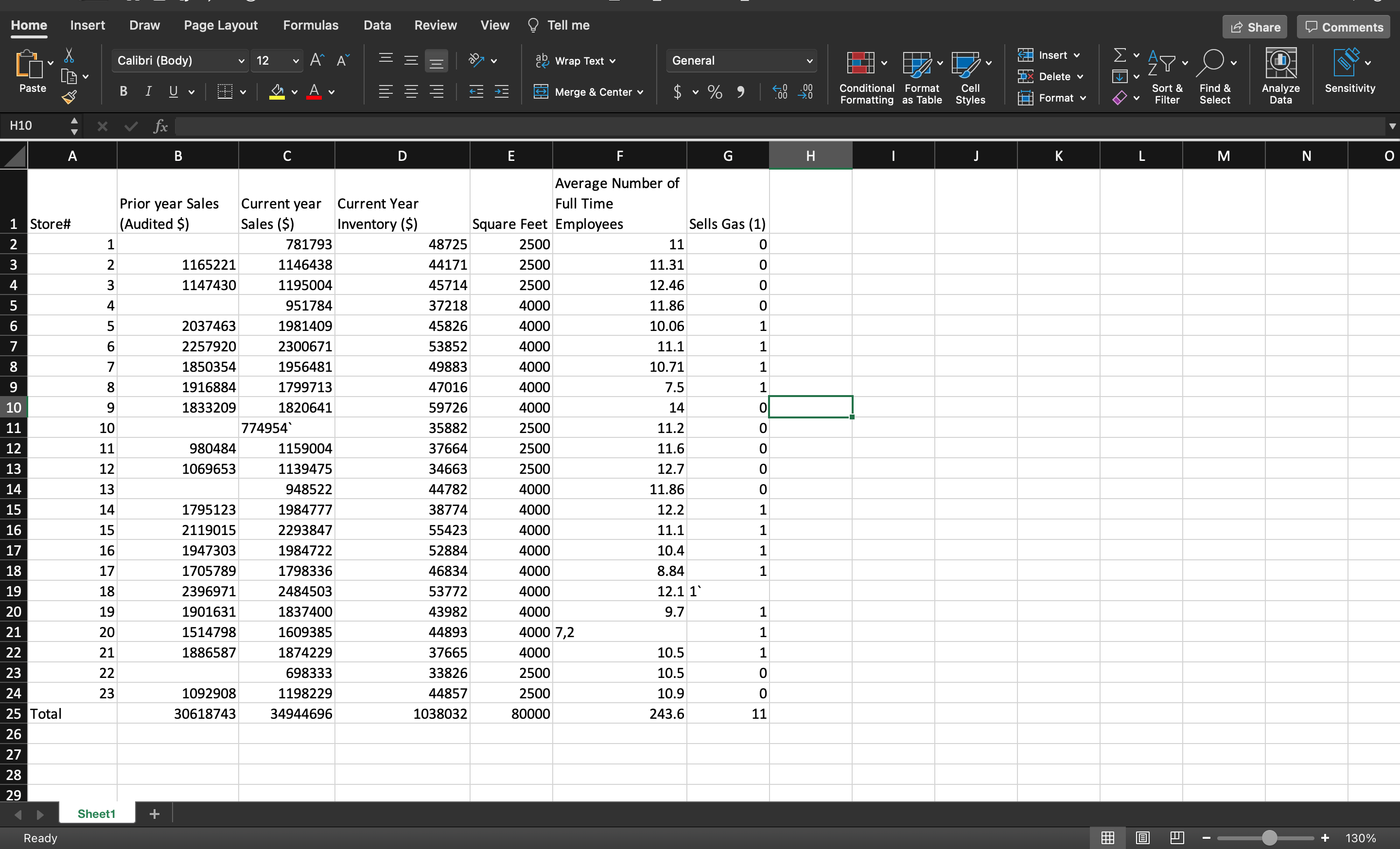Open the Formulas ribbon tab
This screenshot has height=849, width=1400.
point(310,26)
